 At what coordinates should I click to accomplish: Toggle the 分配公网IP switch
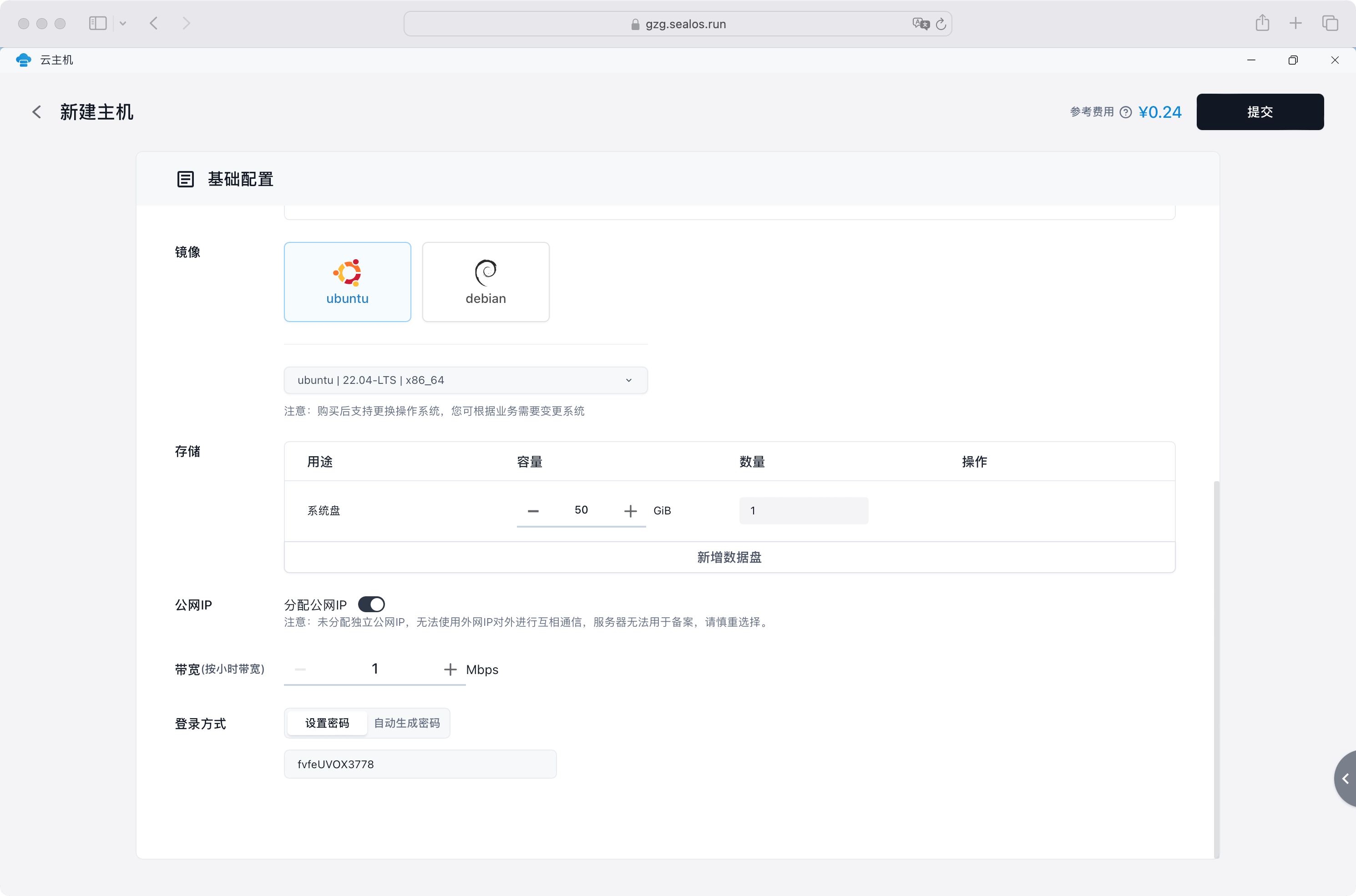tap(371, 604)
